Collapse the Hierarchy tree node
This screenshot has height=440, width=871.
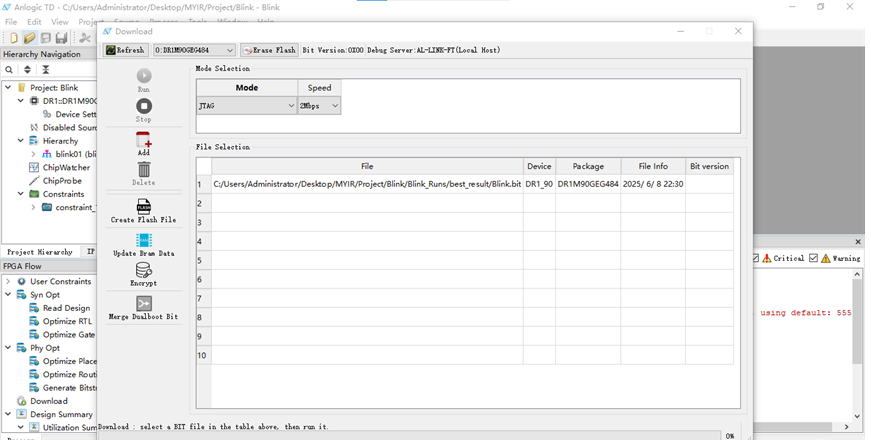21,141
